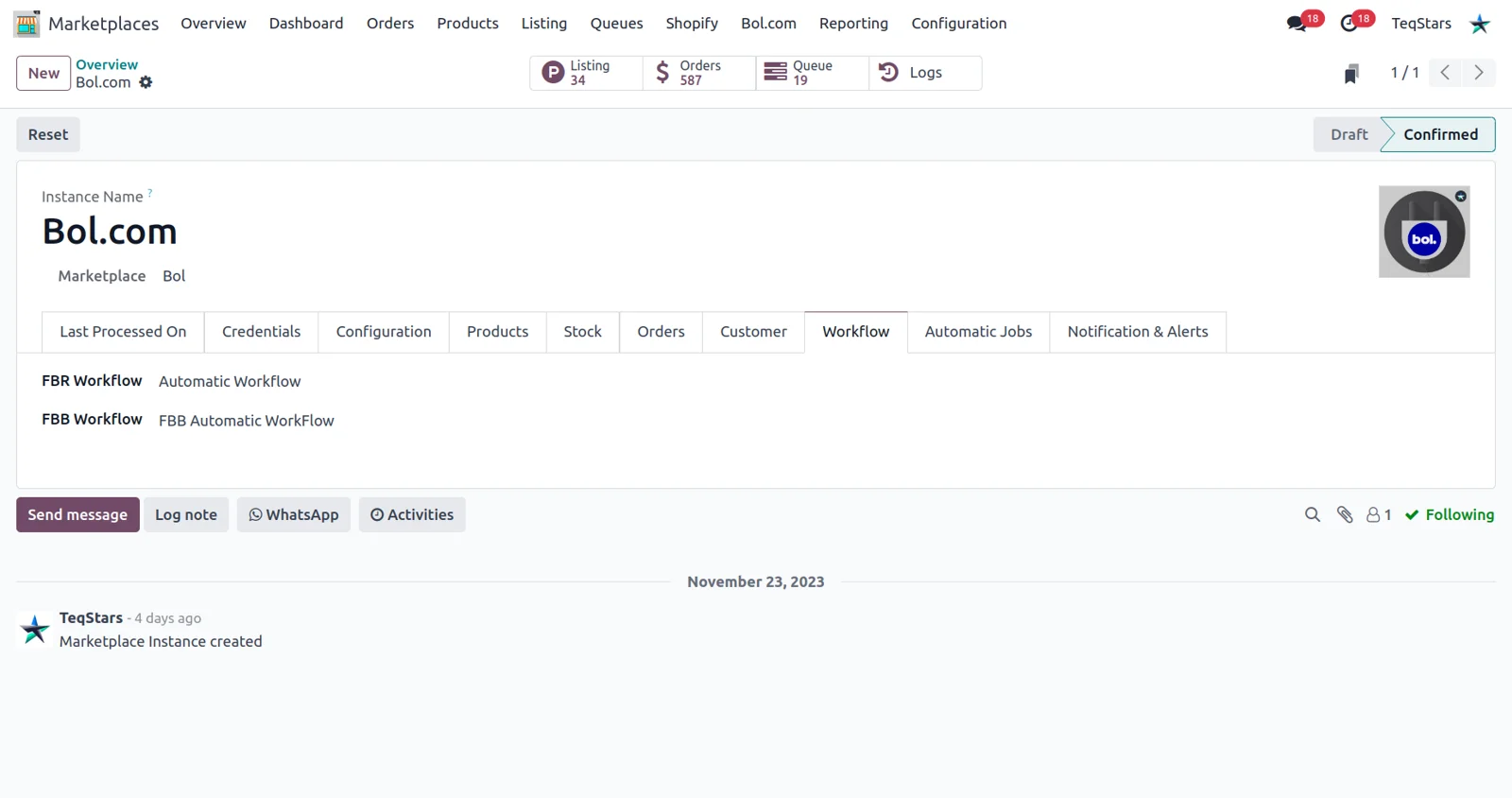Click the New button

tap(43, 73)
